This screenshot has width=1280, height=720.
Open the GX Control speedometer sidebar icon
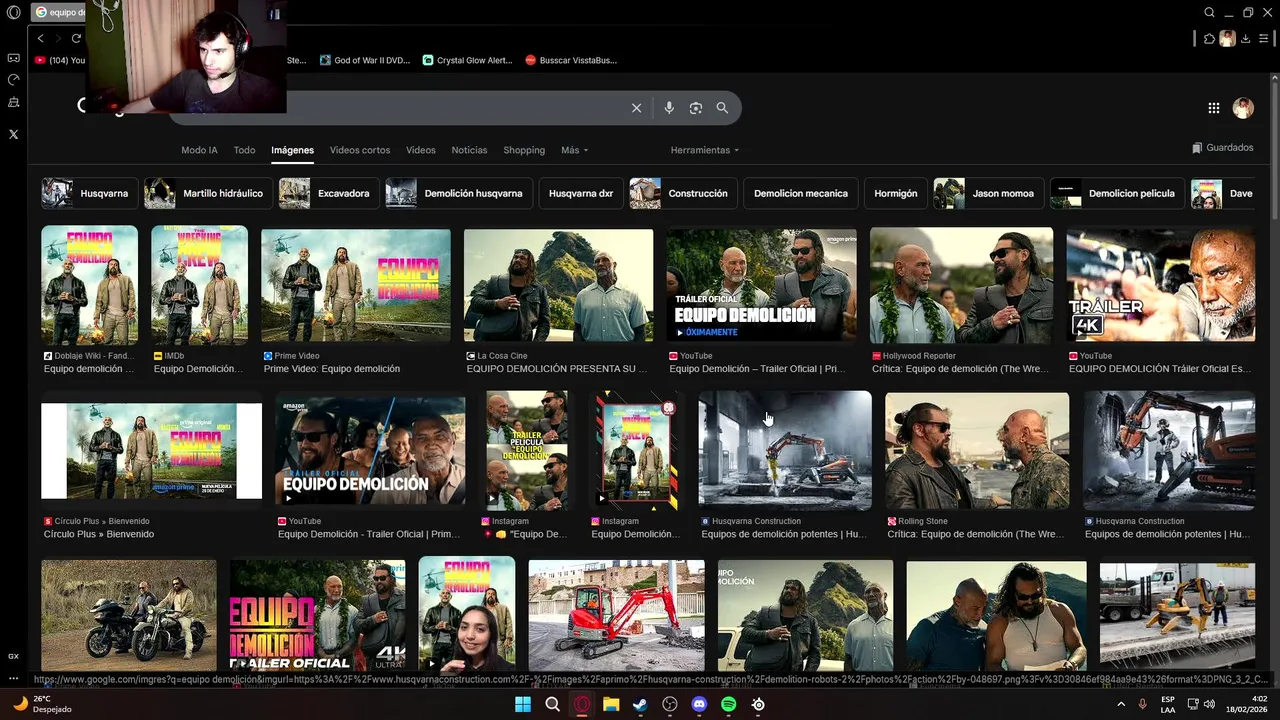point(13,79)
